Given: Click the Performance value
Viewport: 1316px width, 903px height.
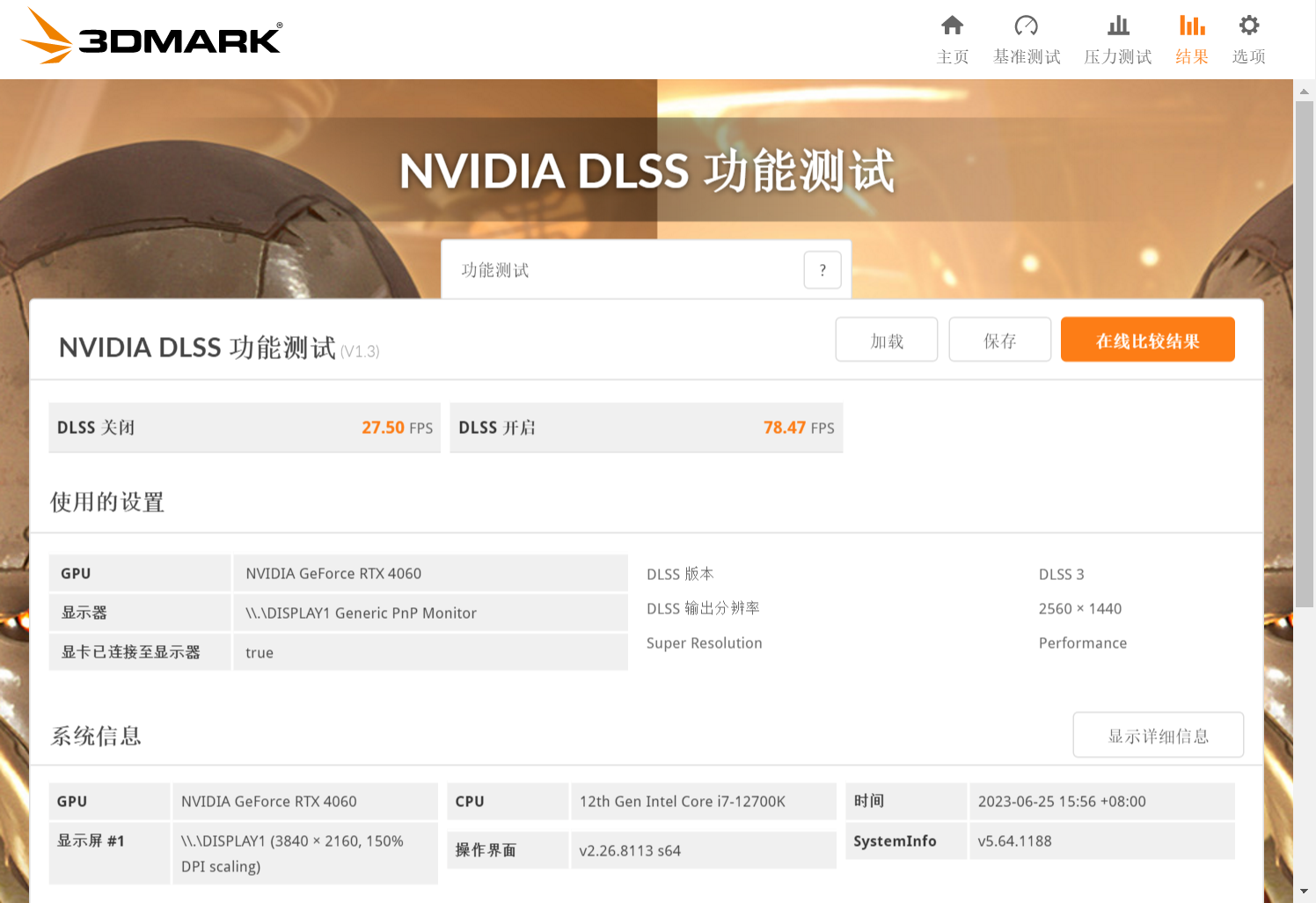Looking at the screenshot, I should pos(1083,642).
